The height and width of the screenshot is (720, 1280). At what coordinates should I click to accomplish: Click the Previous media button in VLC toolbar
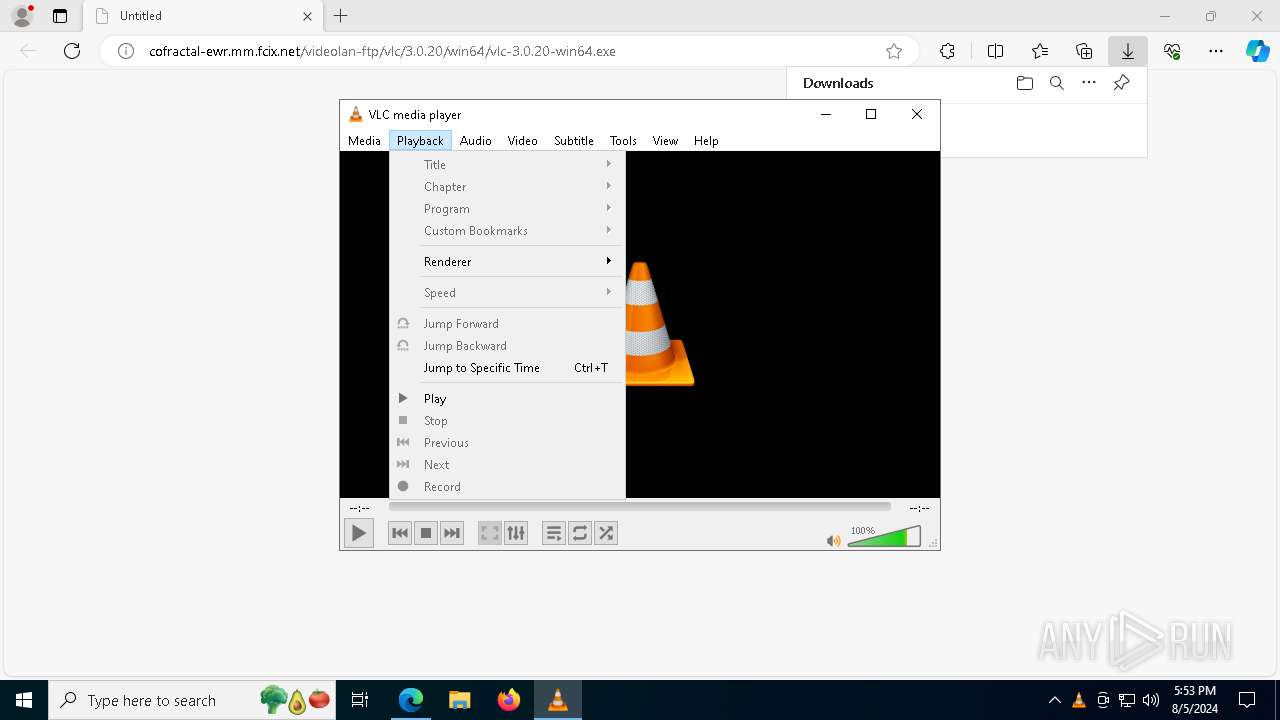coord(400,533)
